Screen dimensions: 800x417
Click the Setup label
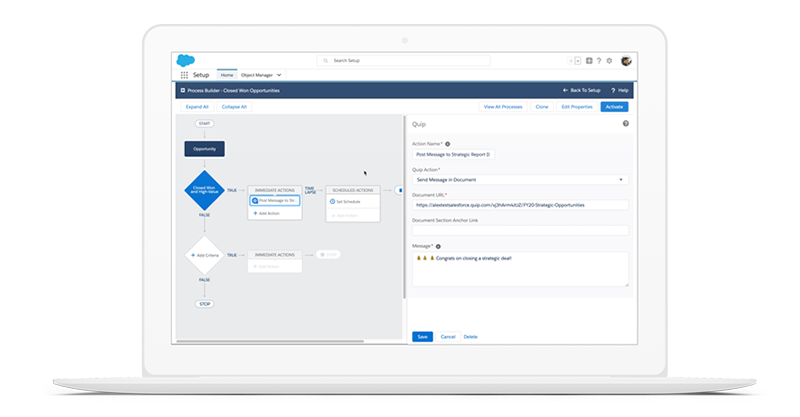[201, 75]
